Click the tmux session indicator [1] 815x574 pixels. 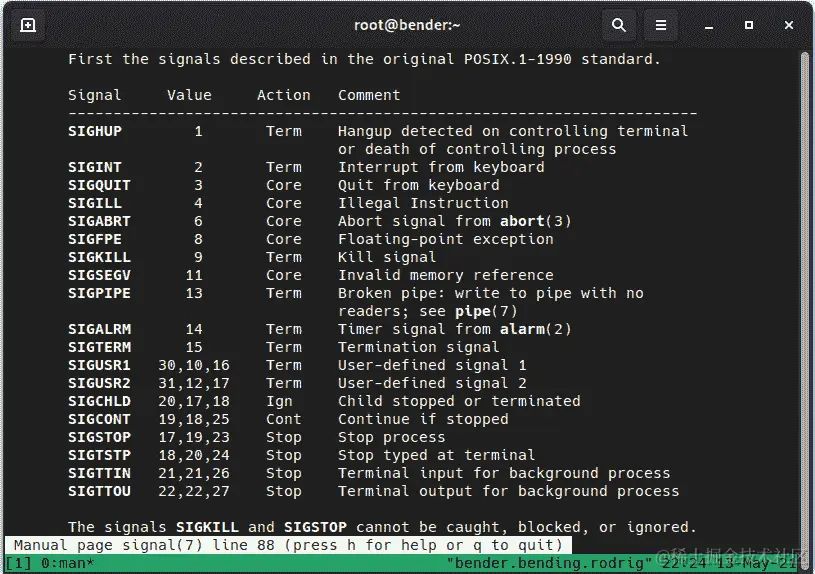[x=19, y=563]
